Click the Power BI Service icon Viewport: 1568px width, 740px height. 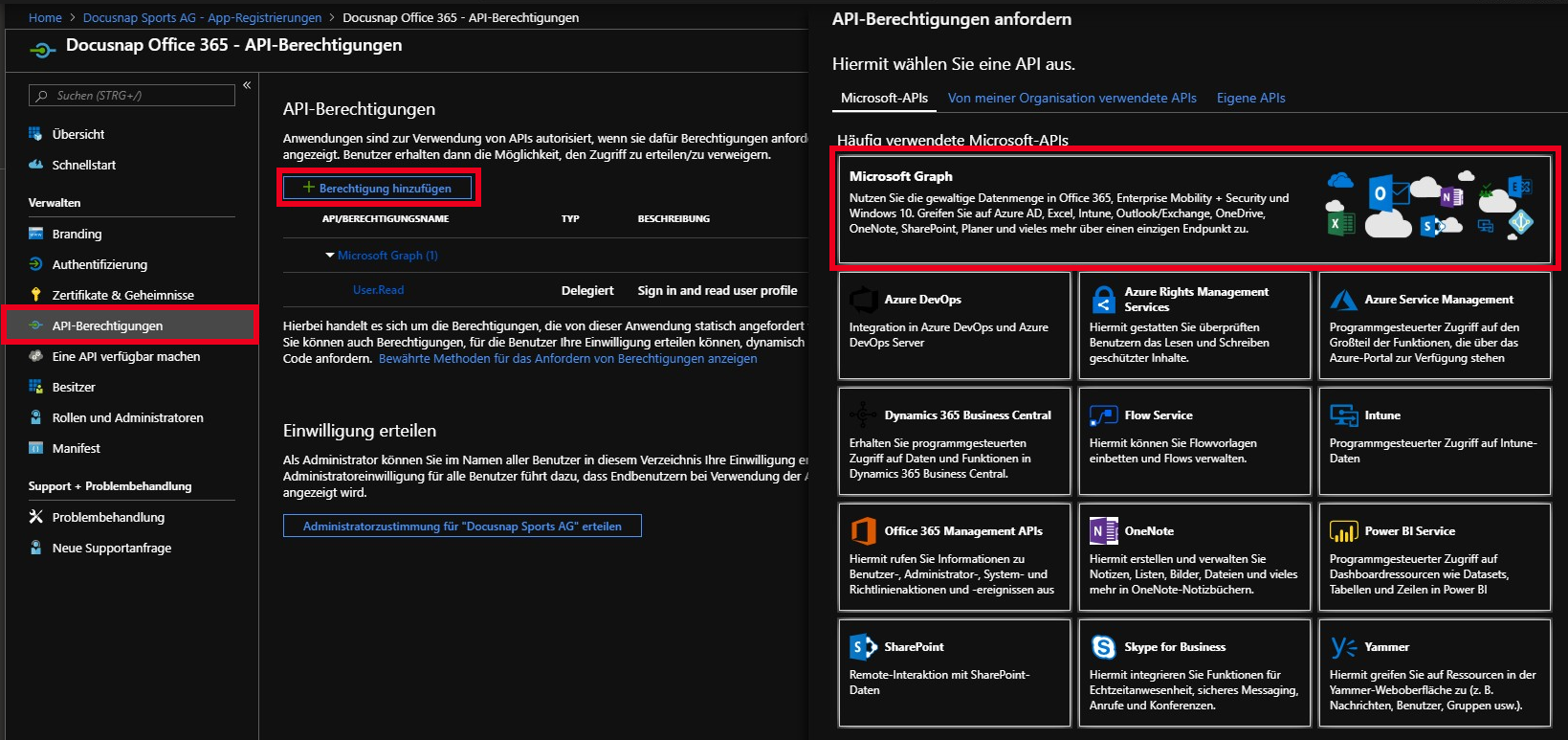pyautogui.click(x=1344, y=530)
